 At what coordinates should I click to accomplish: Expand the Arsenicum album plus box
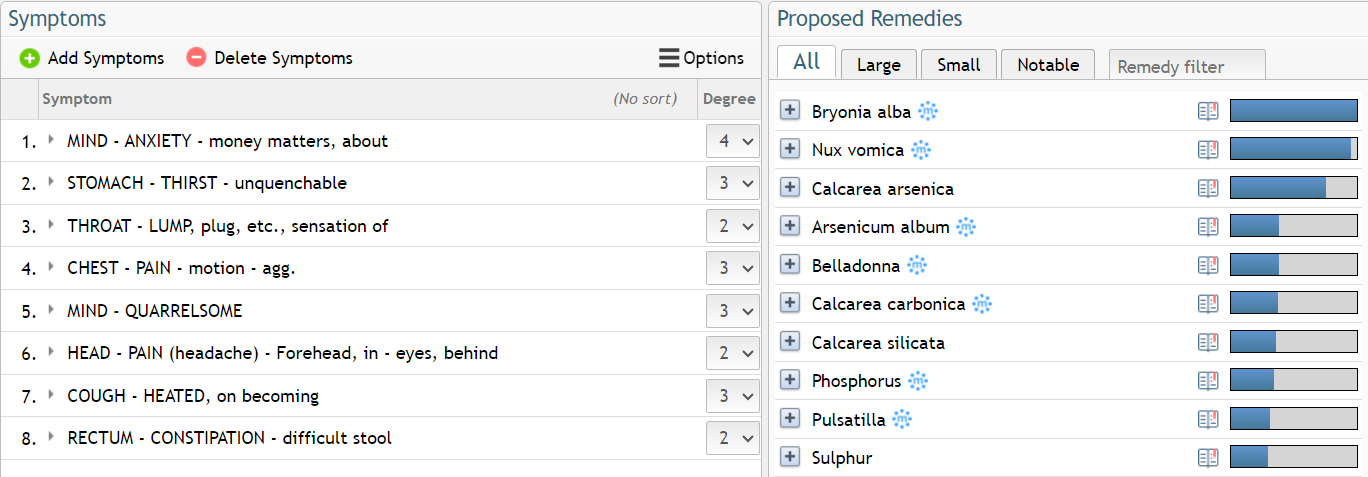(790, 226)
